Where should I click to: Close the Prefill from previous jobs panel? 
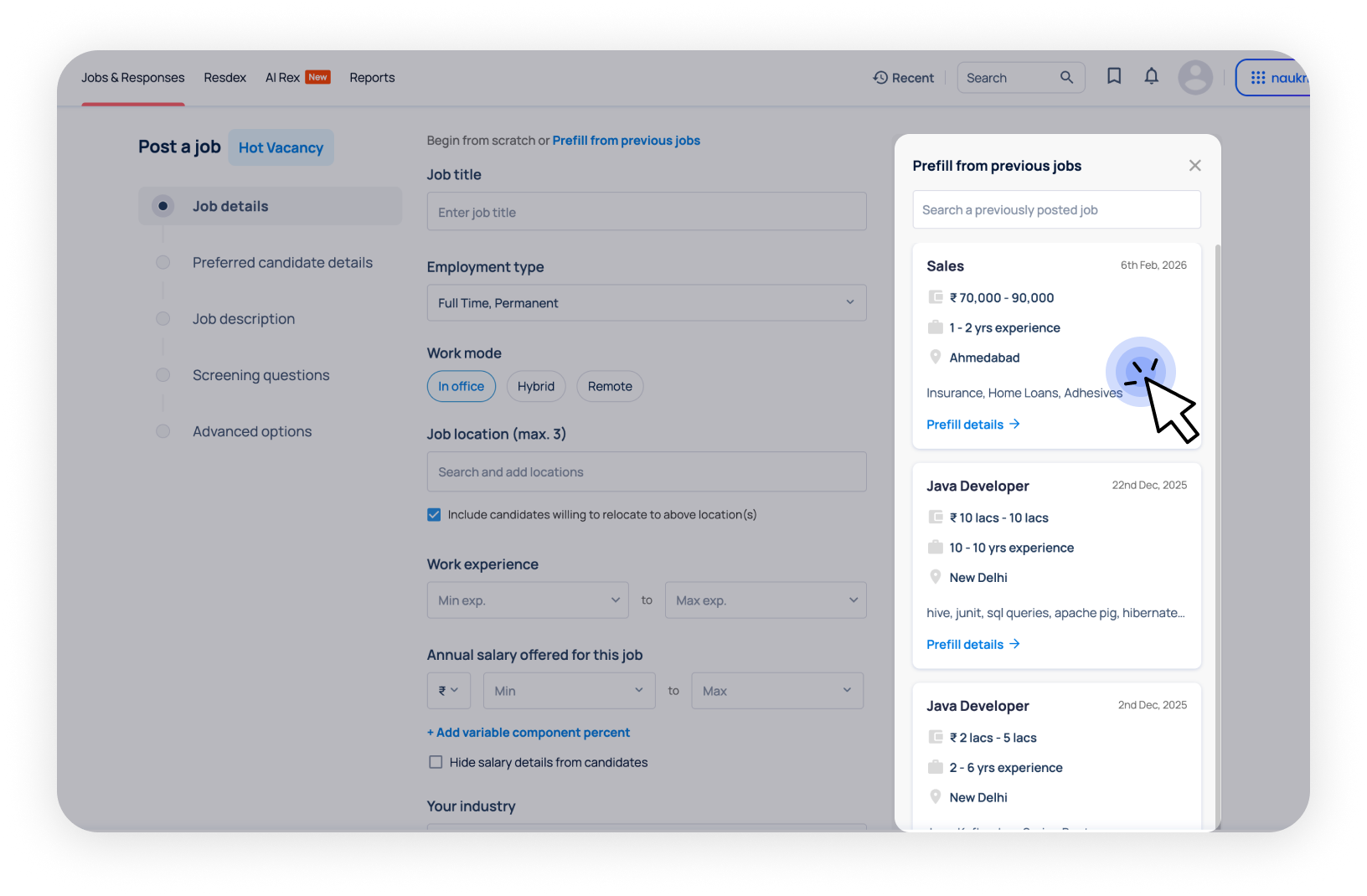[x=1194, y=166]
